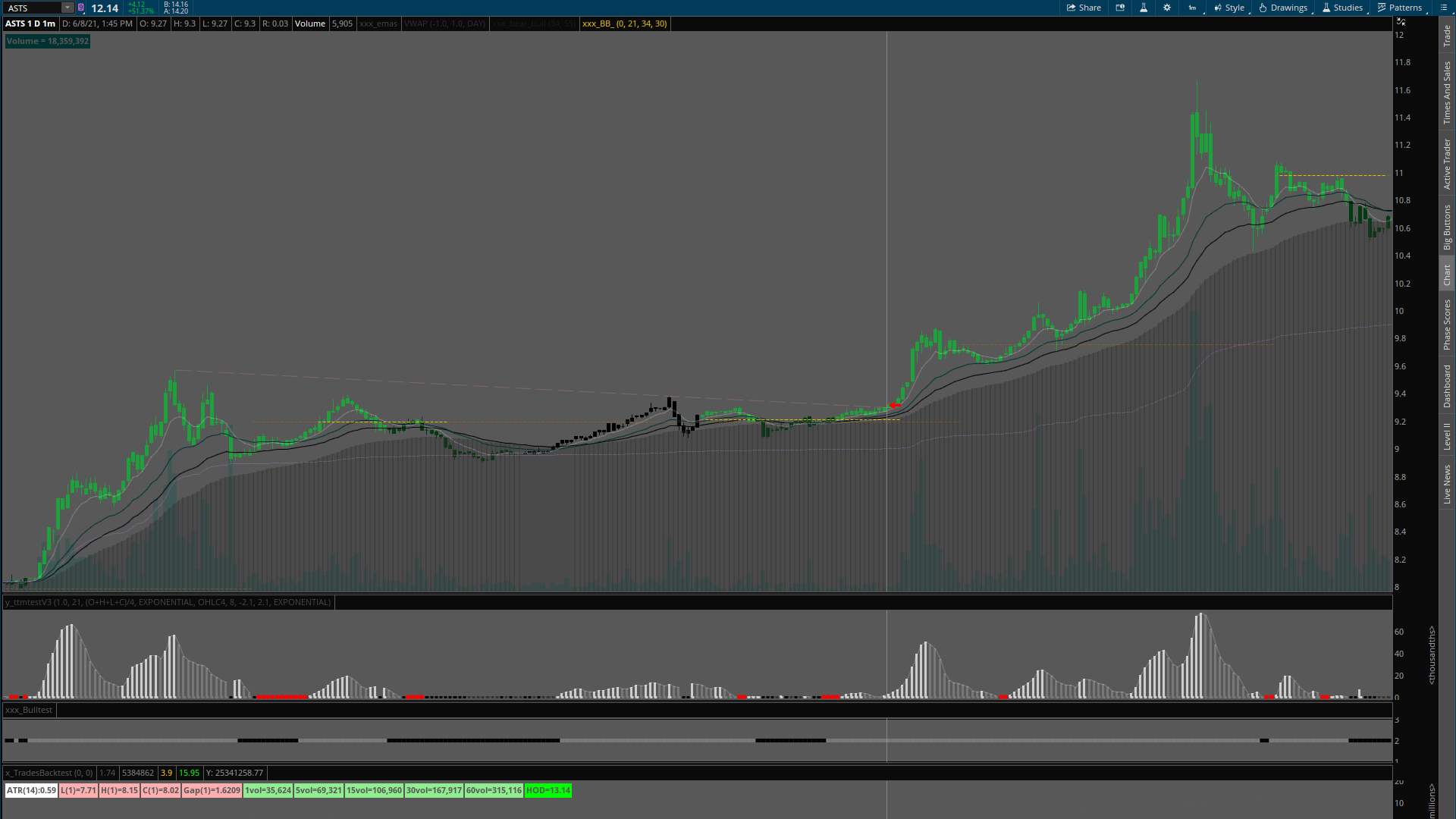Viewport: 1456px width, 819px height.
Task: Click the Share chart button
Action: click(x=1084, y=8)
